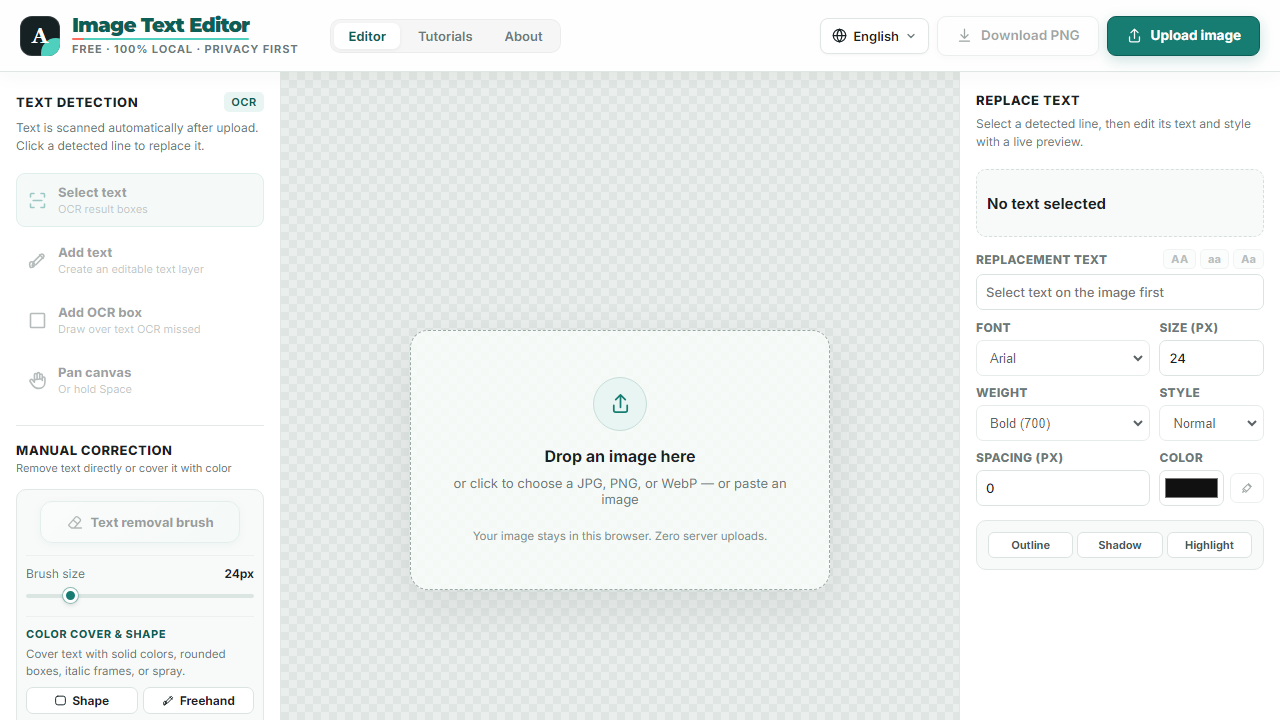Enable the Pan canvas tool
The width and height of the screenshot is (1280, 720).
(x=140, y=380)
